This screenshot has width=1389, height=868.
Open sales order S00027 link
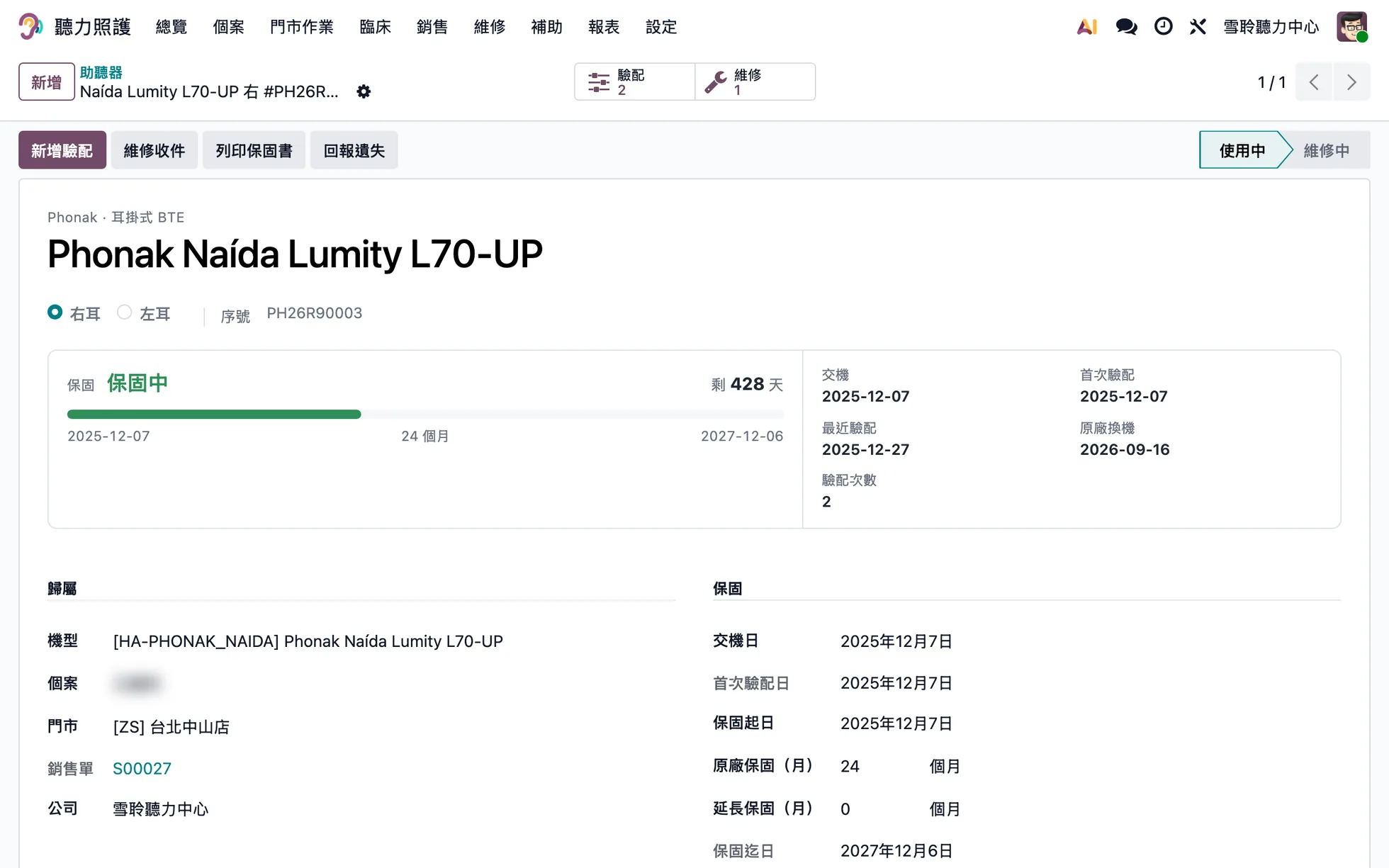tap(142, 769)
